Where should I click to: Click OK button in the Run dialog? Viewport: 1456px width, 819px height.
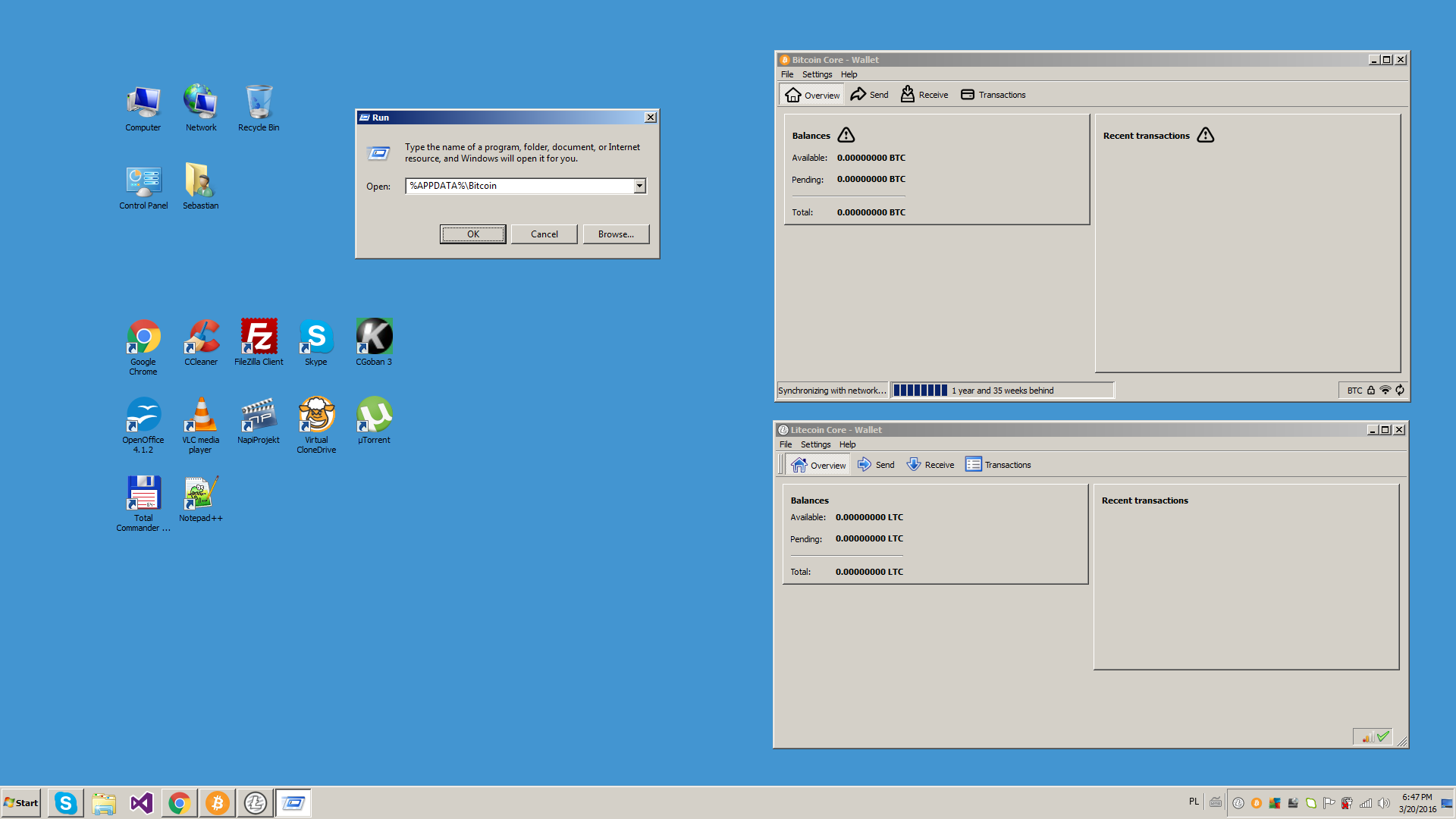(x=472, y=233)
